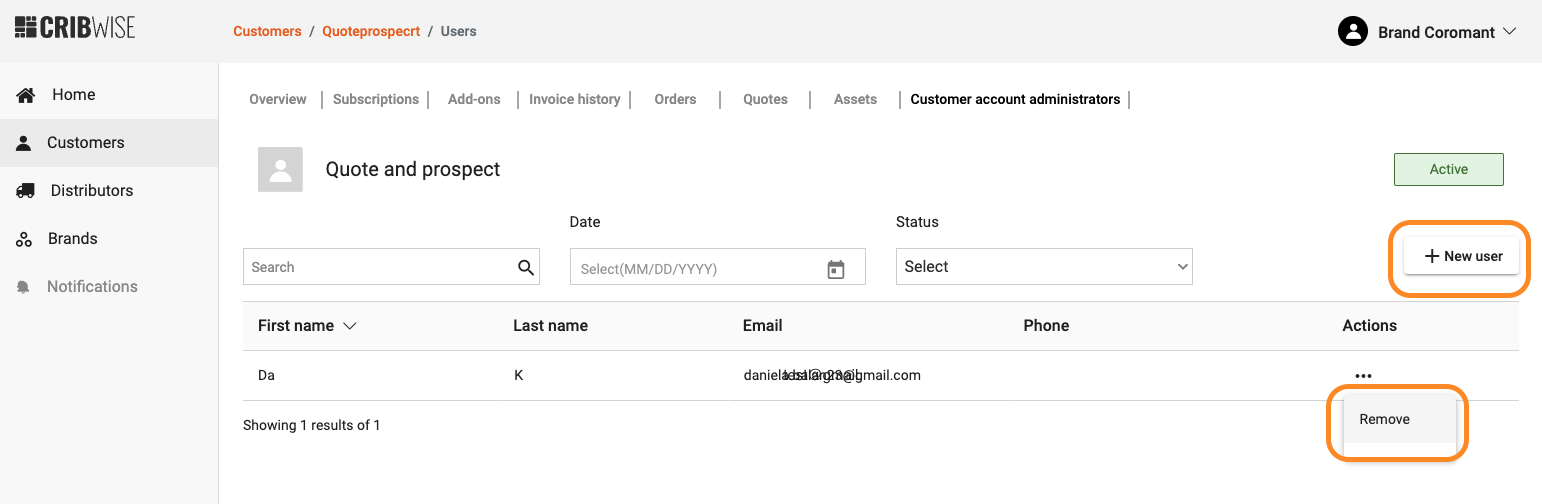1542x504 pixels.
Task: Open the Invoice history tab
Action: point(574,99)
